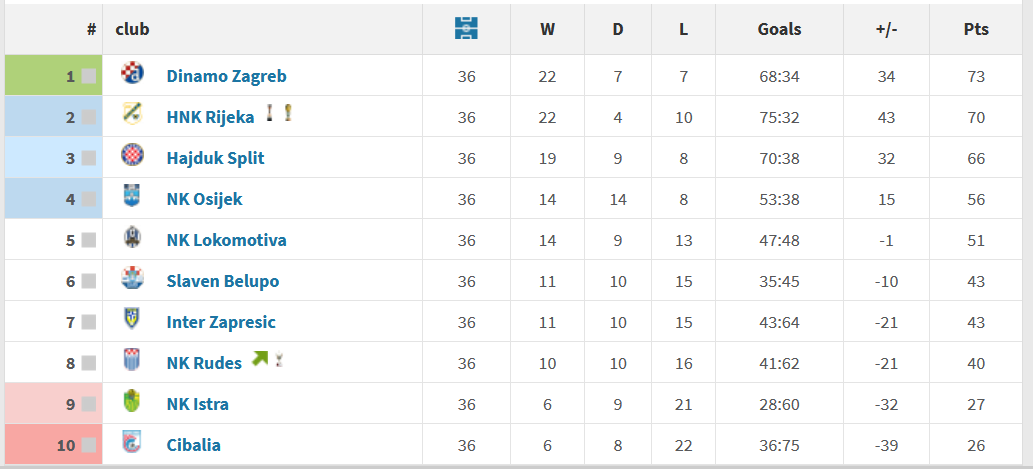Tick the grey box in Cibalia's row
Screen dimensions: 1033x469
(88, 445)
